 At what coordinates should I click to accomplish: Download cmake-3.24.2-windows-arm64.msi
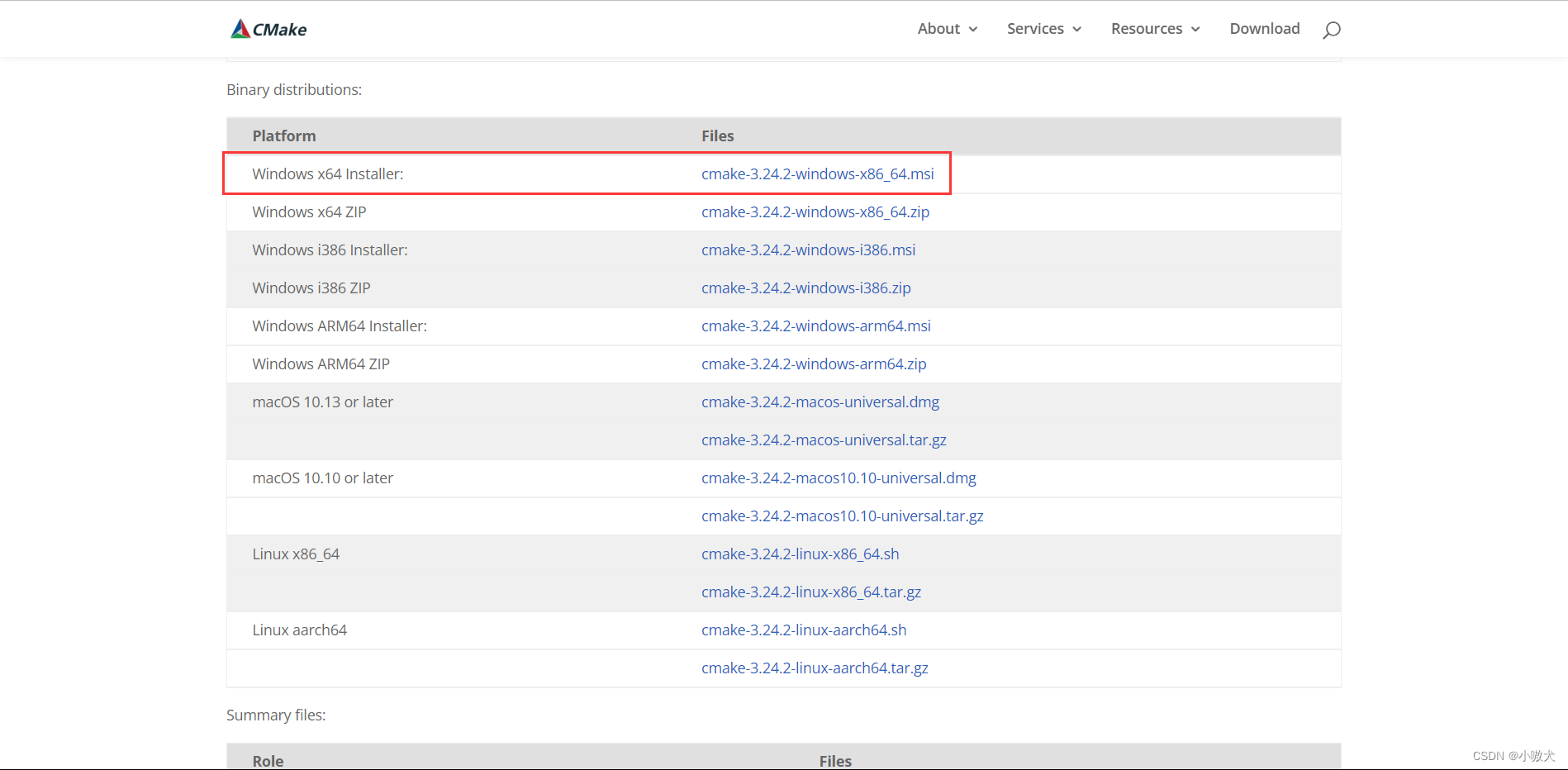point(816,326)
